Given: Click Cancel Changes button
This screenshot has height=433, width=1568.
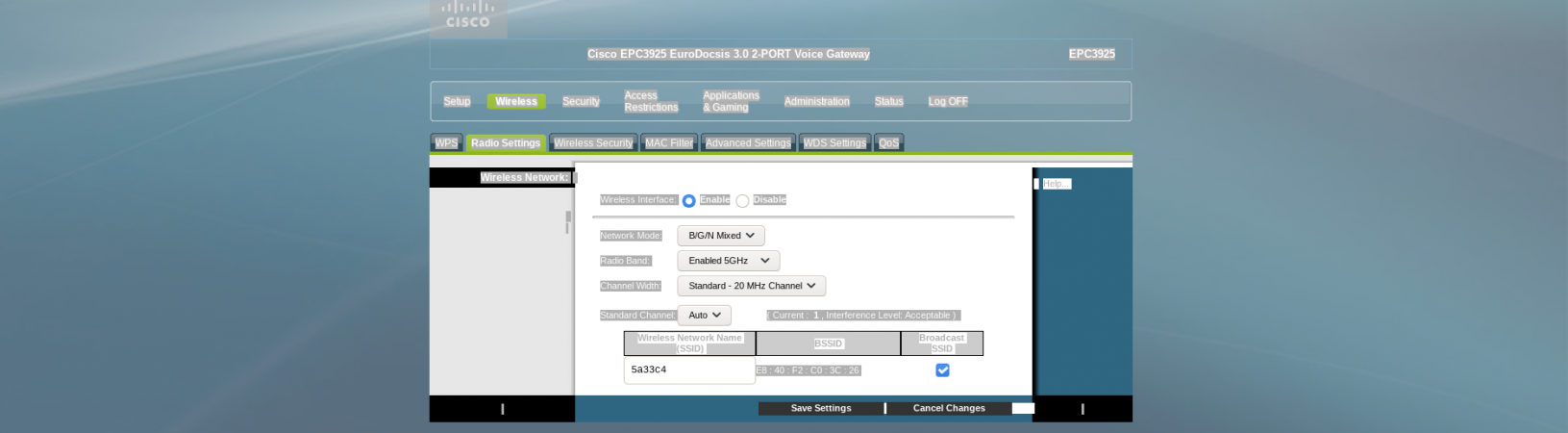Looking at the screenshot, I should 949,408.
